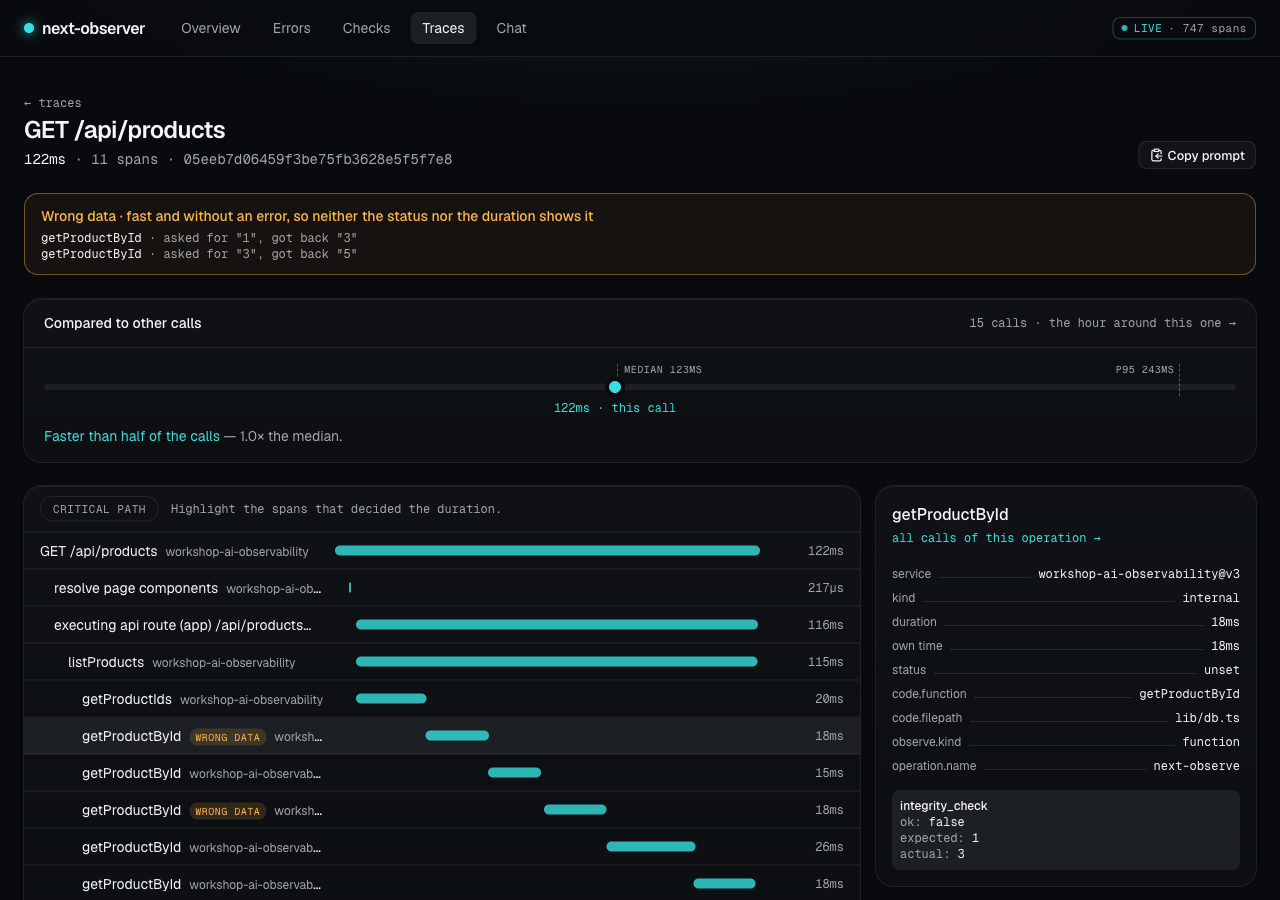Select the executing api route span row
1280x900 pixels.
(442, 625)
